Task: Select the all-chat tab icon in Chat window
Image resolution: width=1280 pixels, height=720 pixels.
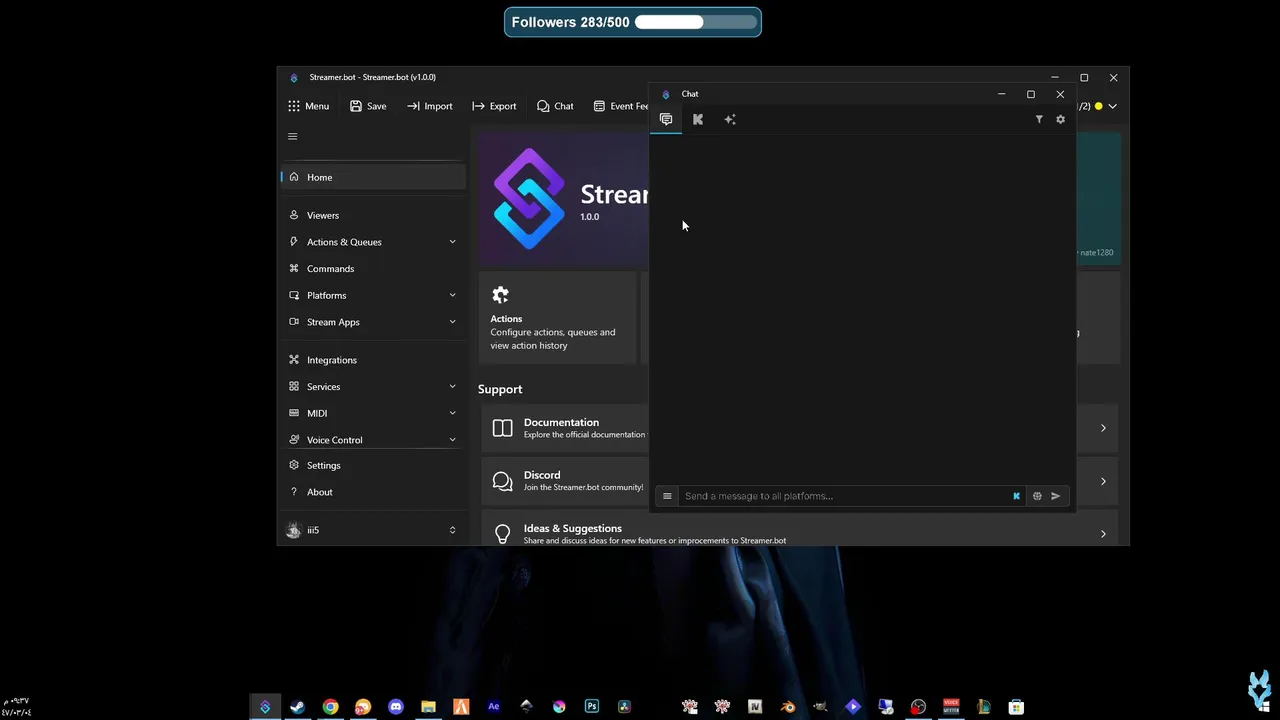Action: click(666, 119)
